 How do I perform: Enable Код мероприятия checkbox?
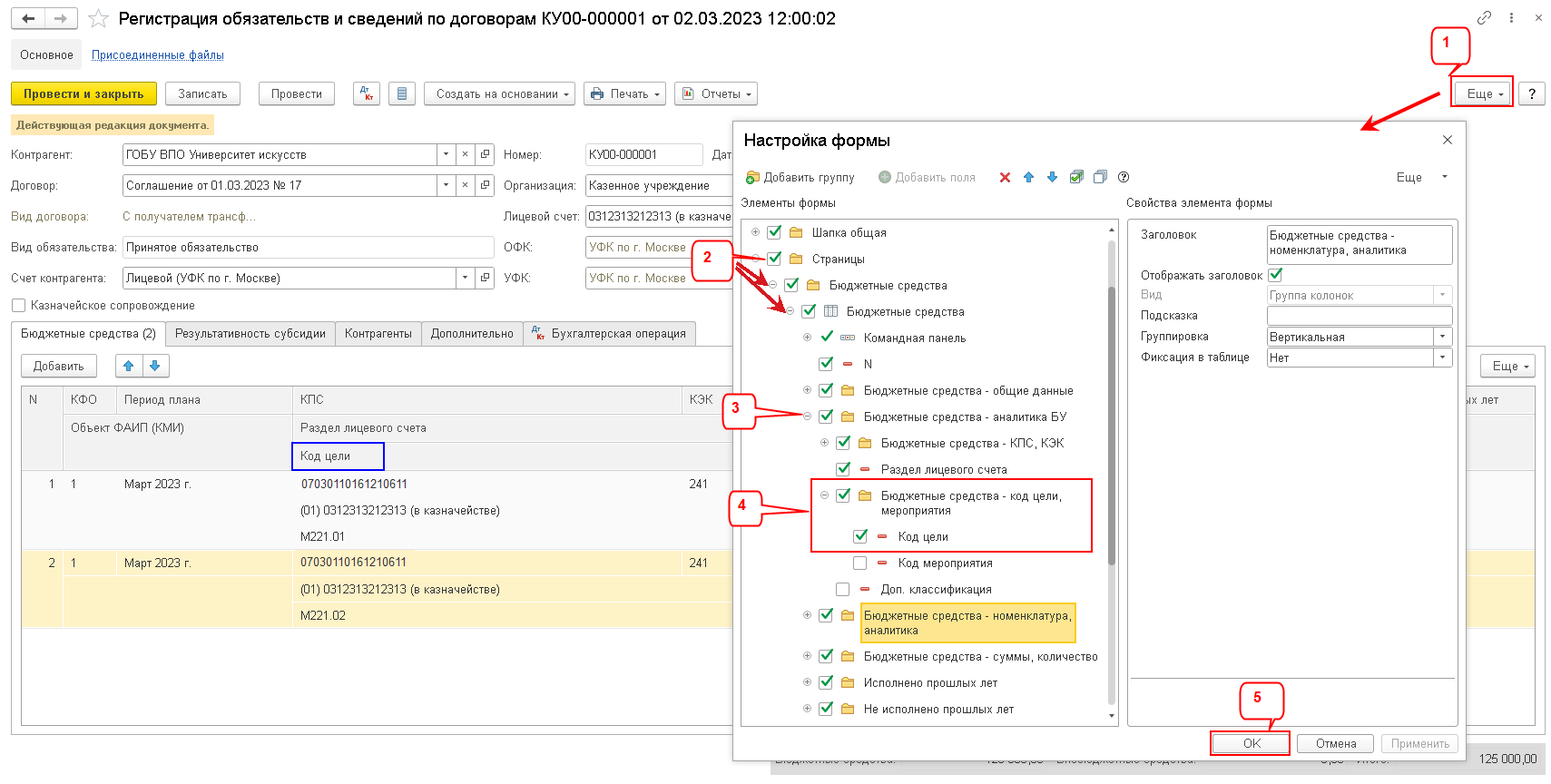click(x=860, y=563)
